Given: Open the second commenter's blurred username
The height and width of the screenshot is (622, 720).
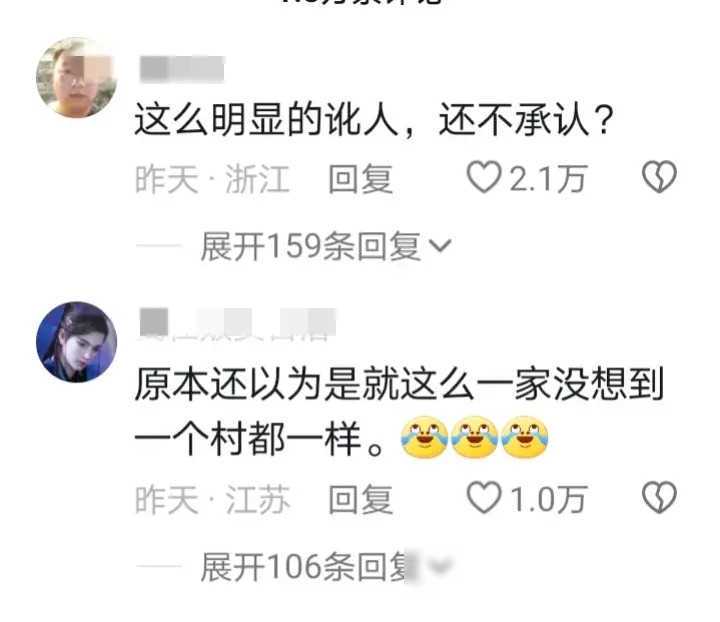Looking at the screenshot, I should pyautogui.click(x=237, y=322).
